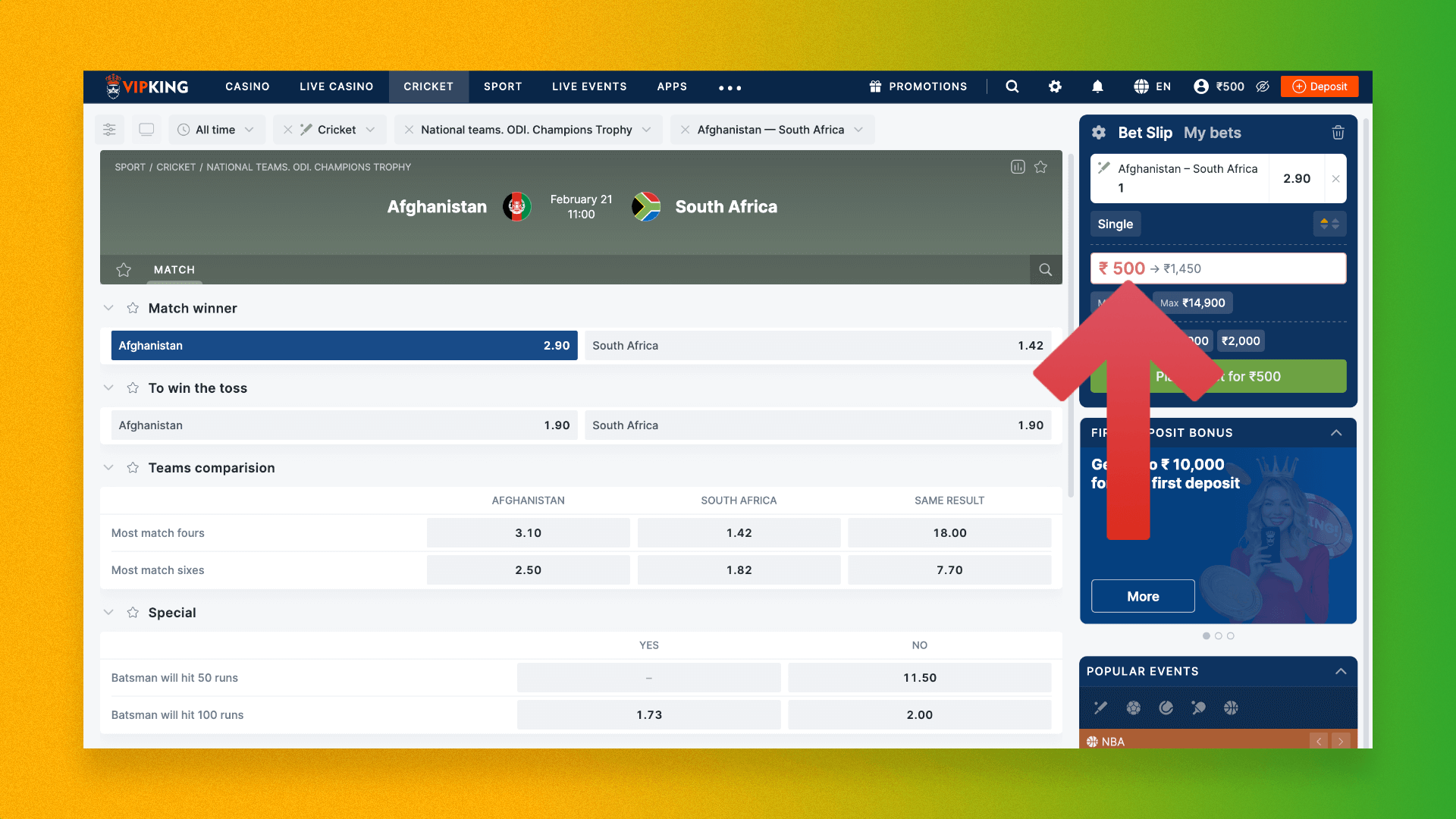Click the CRICKET tab in top navigation

tap(428, 86)
